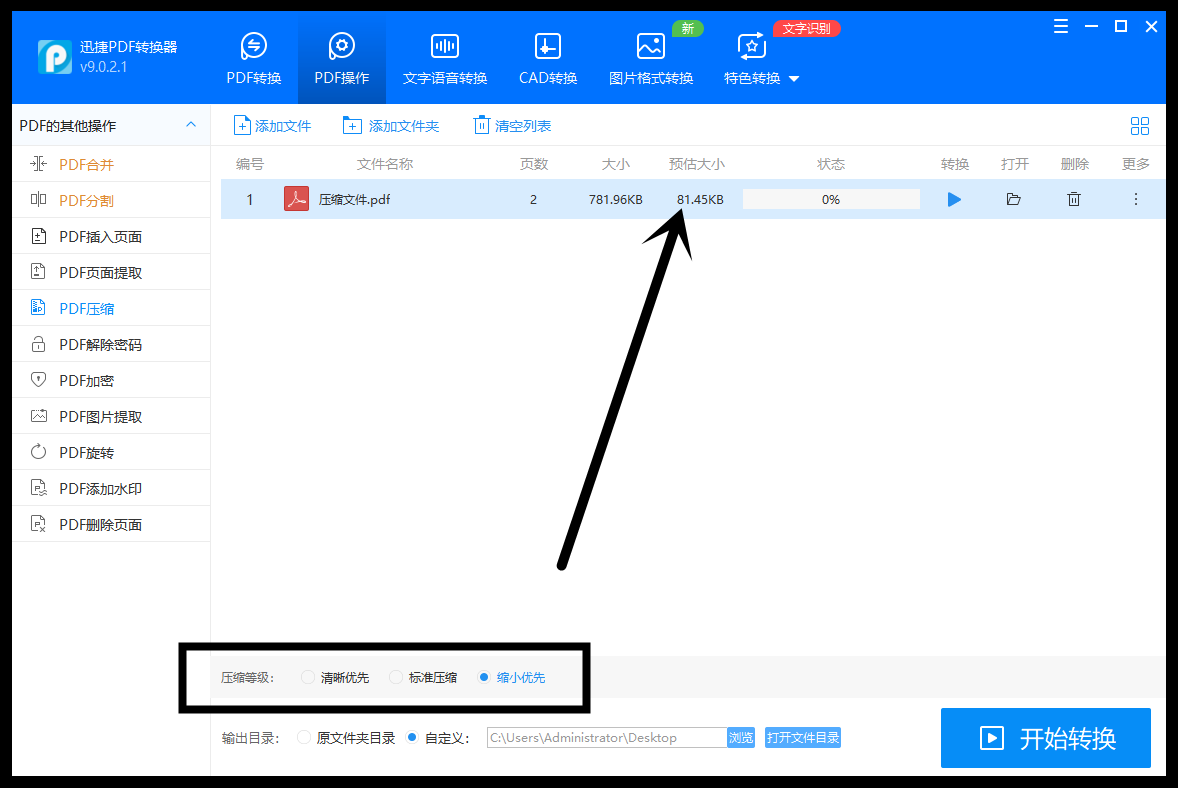This screenshot has width=1178, height=788.
Task: Select PDF合并 in sidebar
Action: (111, 165)
